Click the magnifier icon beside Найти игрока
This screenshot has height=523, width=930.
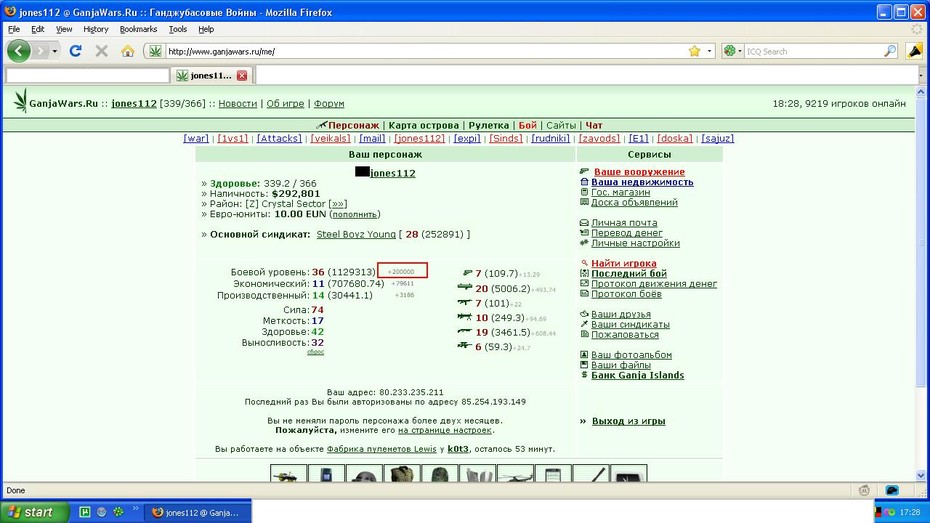click(584, 263)
